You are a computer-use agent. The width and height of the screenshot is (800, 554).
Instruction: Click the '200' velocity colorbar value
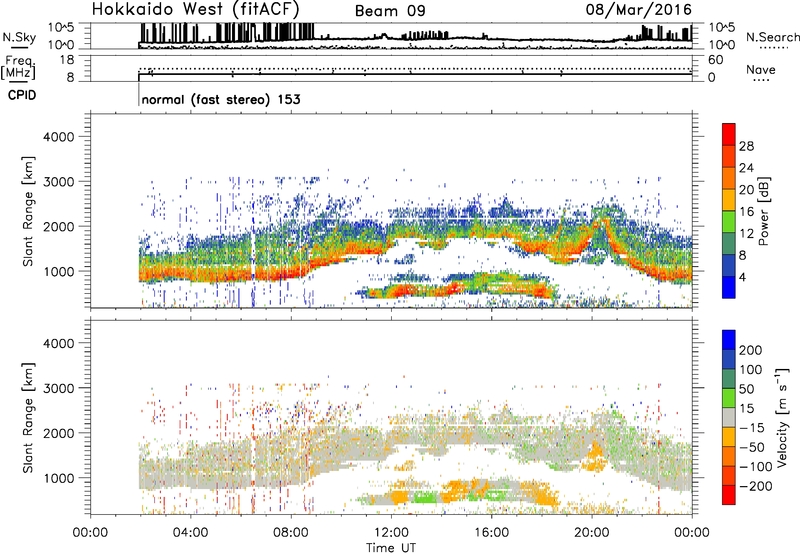[750, 350]
